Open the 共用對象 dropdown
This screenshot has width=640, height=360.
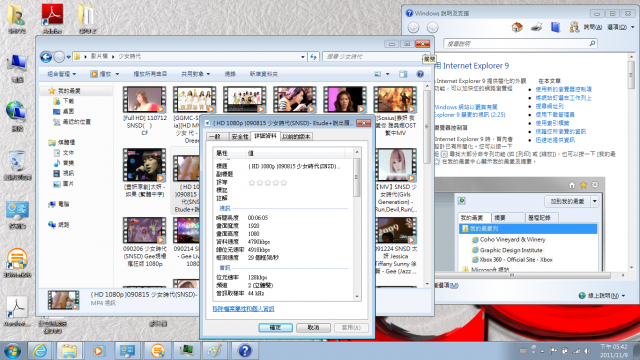click(x=196, y=74)
